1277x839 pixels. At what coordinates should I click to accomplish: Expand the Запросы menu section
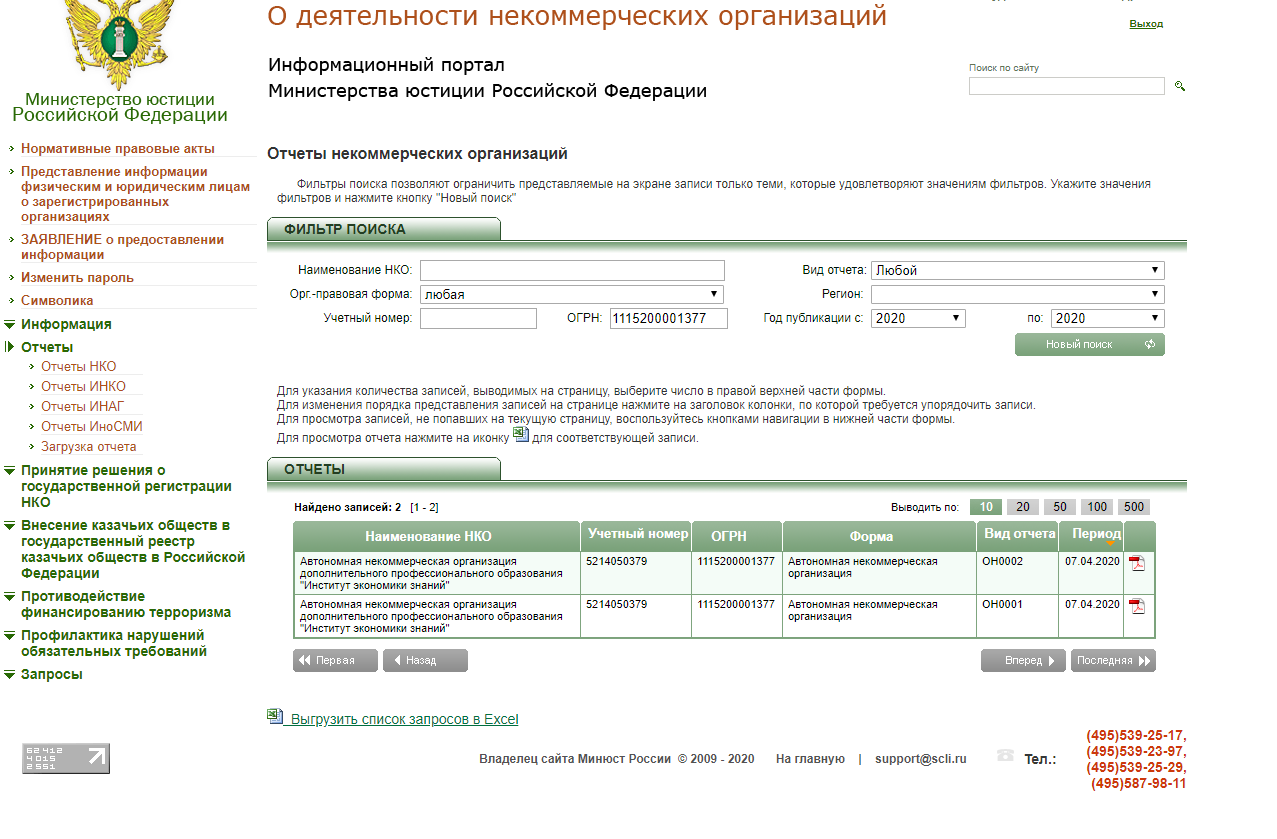[52, 674]
